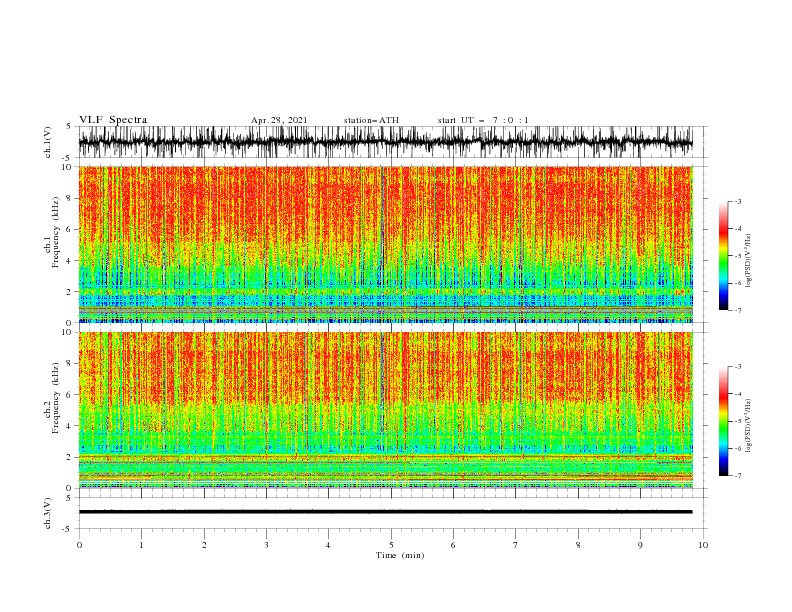This screenshot has height=612, width=792.
Task: Click the "ch.1(V)" waveform axis label
Action: point(48,142)
